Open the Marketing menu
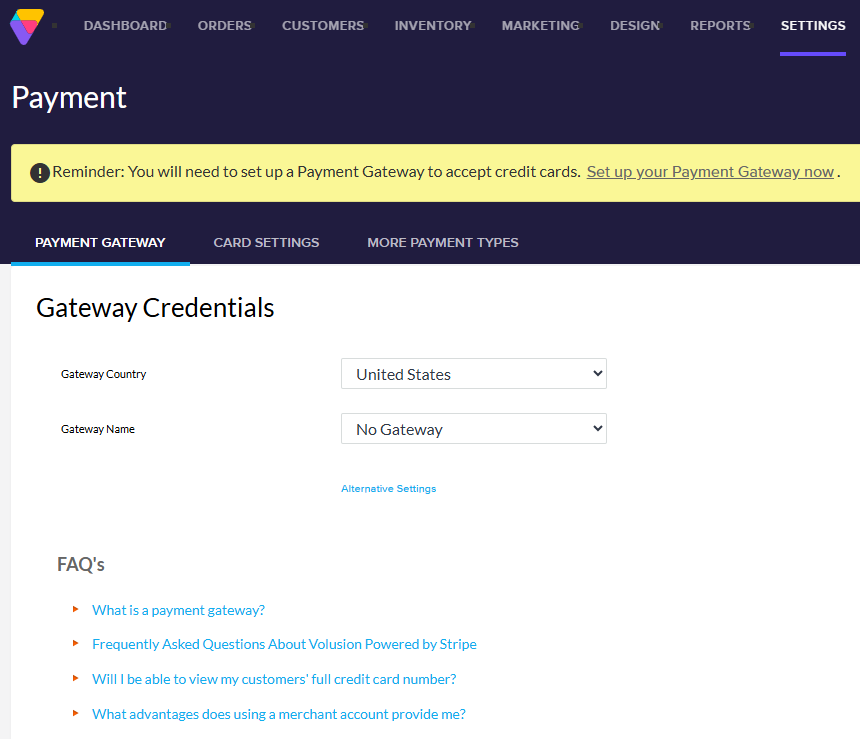 pos(539,25)
